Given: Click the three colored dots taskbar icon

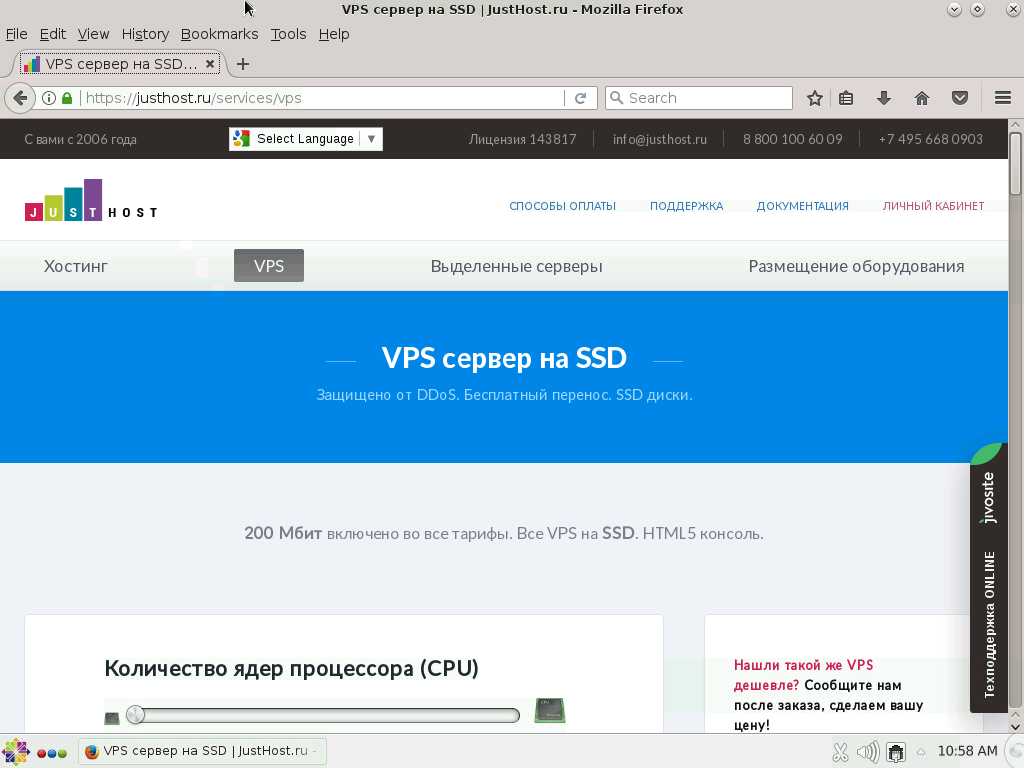Looking at the screenshot, I should [x=52, y=753].
